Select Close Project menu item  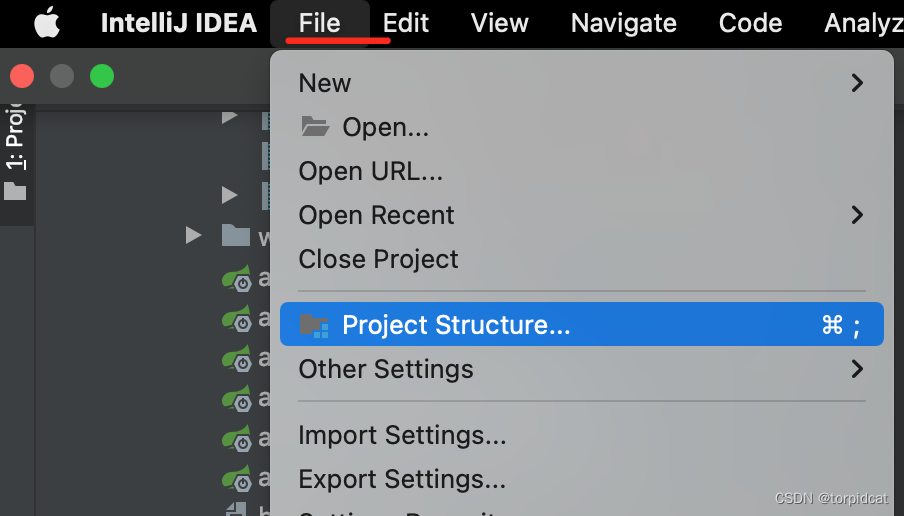click(378, 259)
